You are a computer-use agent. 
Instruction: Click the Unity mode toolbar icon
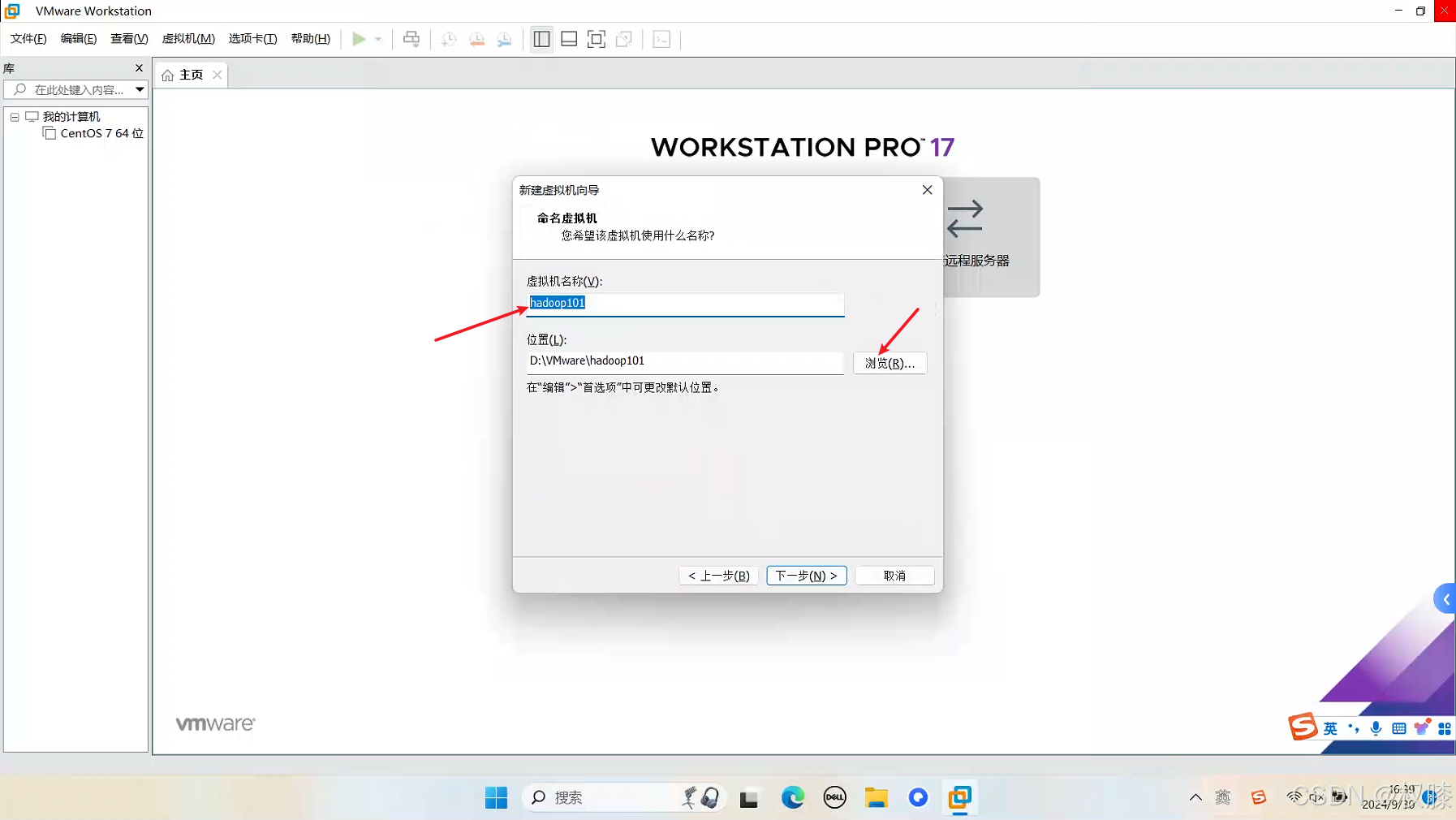click(x=624, y=39)
